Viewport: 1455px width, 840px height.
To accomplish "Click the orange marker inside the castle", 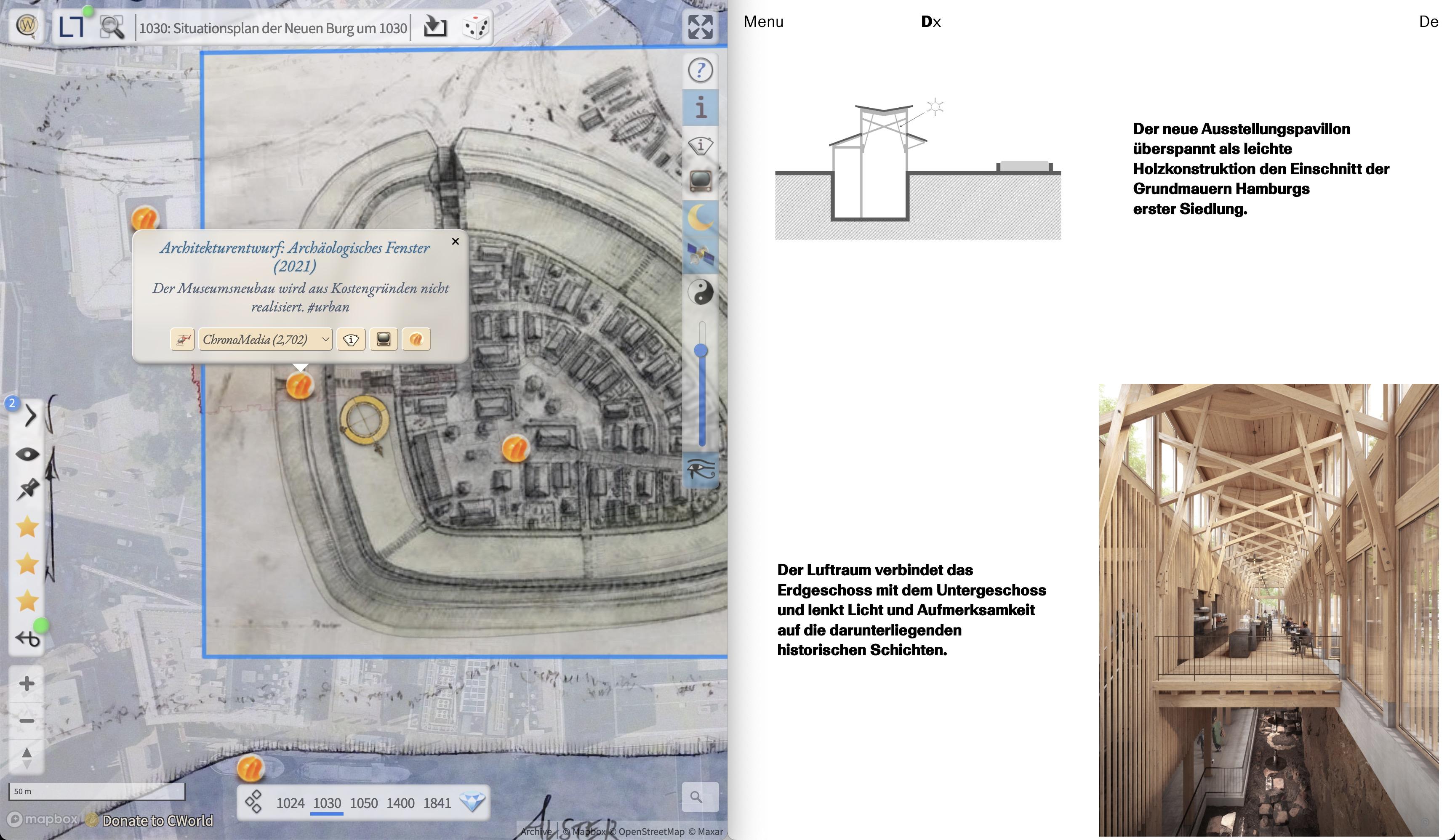I will tap(515, 448).
